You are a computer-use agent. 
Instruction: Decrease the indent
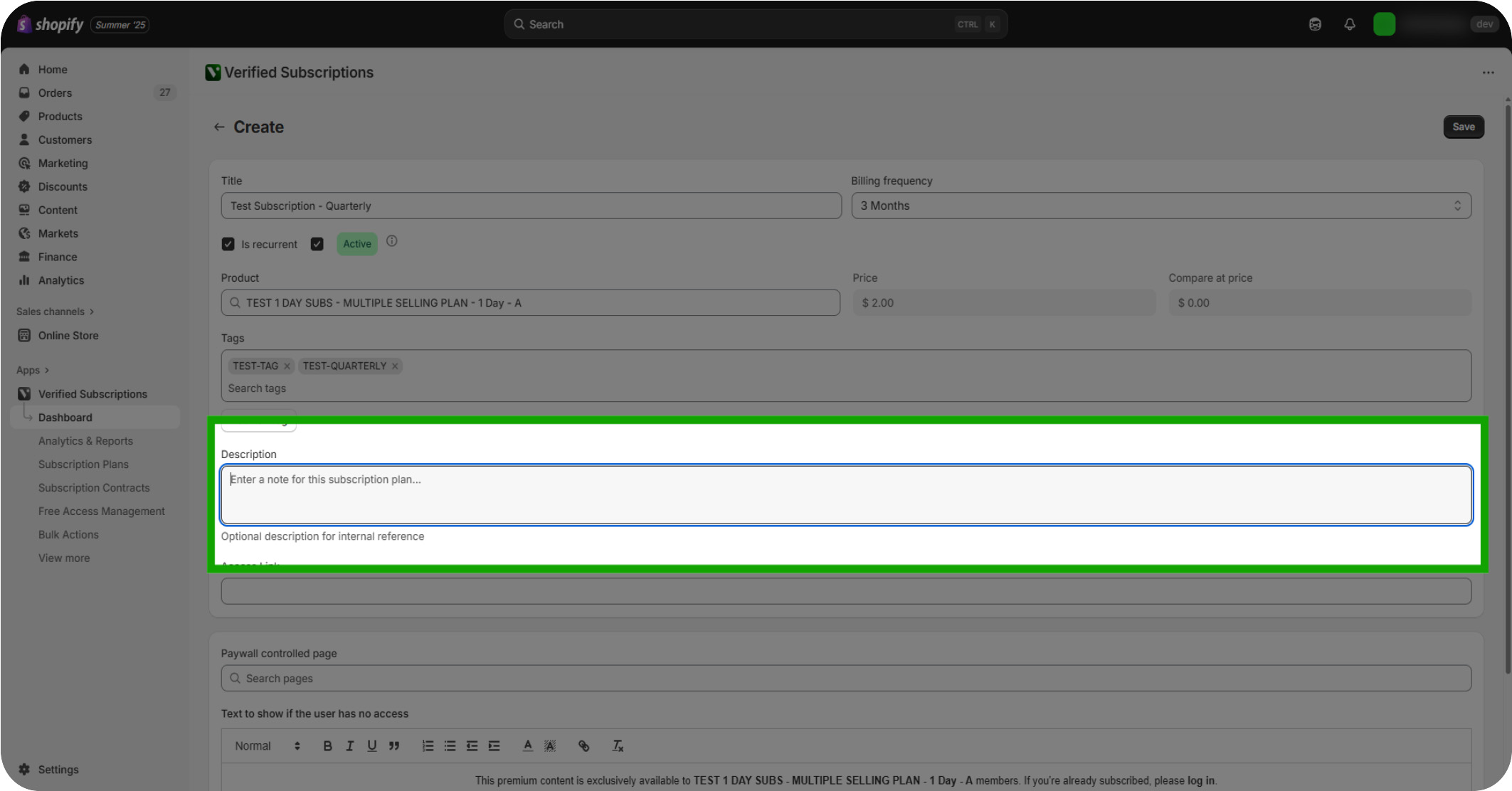tap(472, 745)
